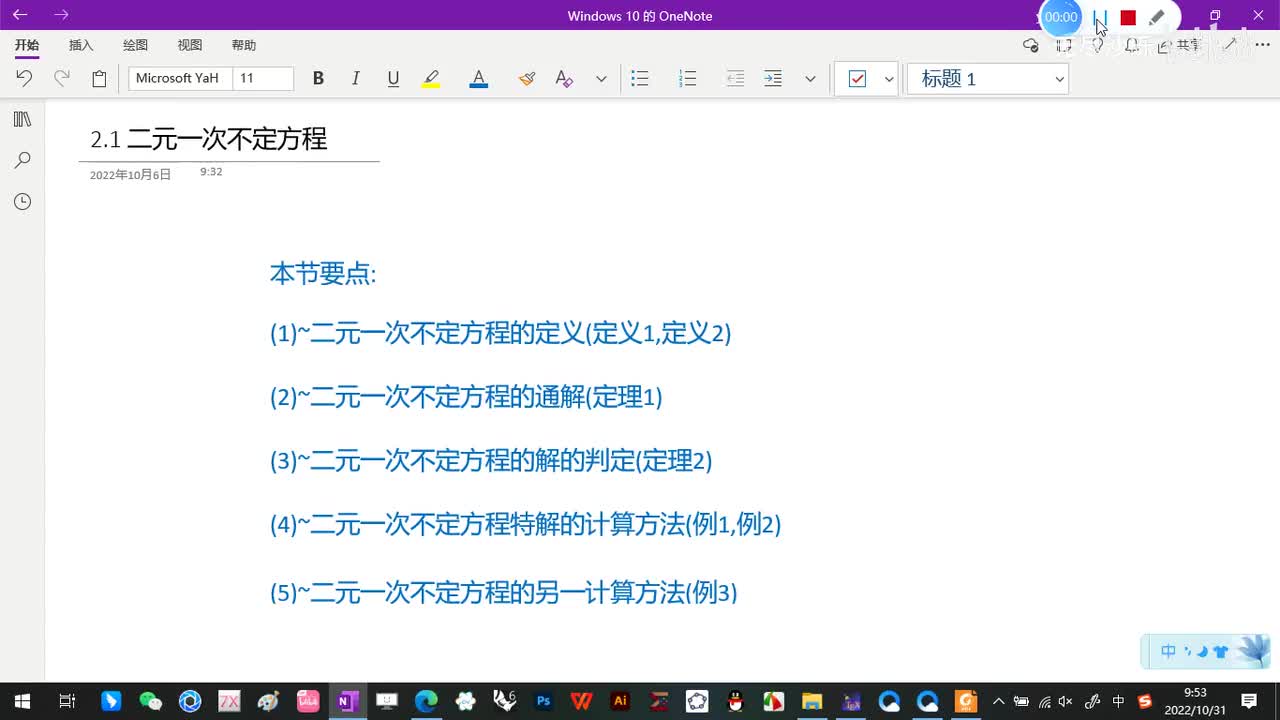Open Photoshop from the taskbar
The image size is (1280, 720).
543,701
